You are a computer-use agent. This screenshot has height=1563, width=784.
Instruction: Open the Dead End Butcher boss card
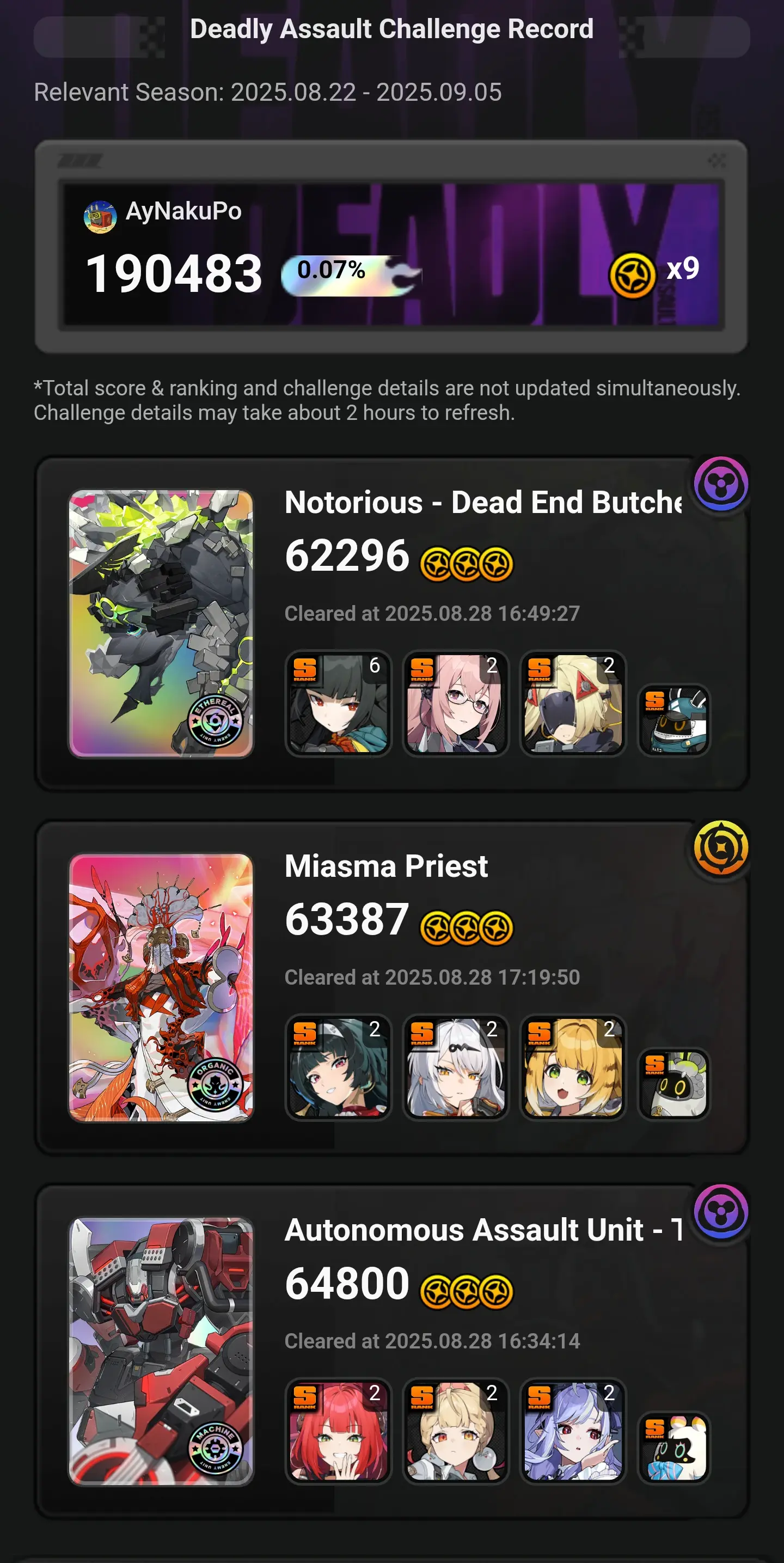[x=161, y=624]
